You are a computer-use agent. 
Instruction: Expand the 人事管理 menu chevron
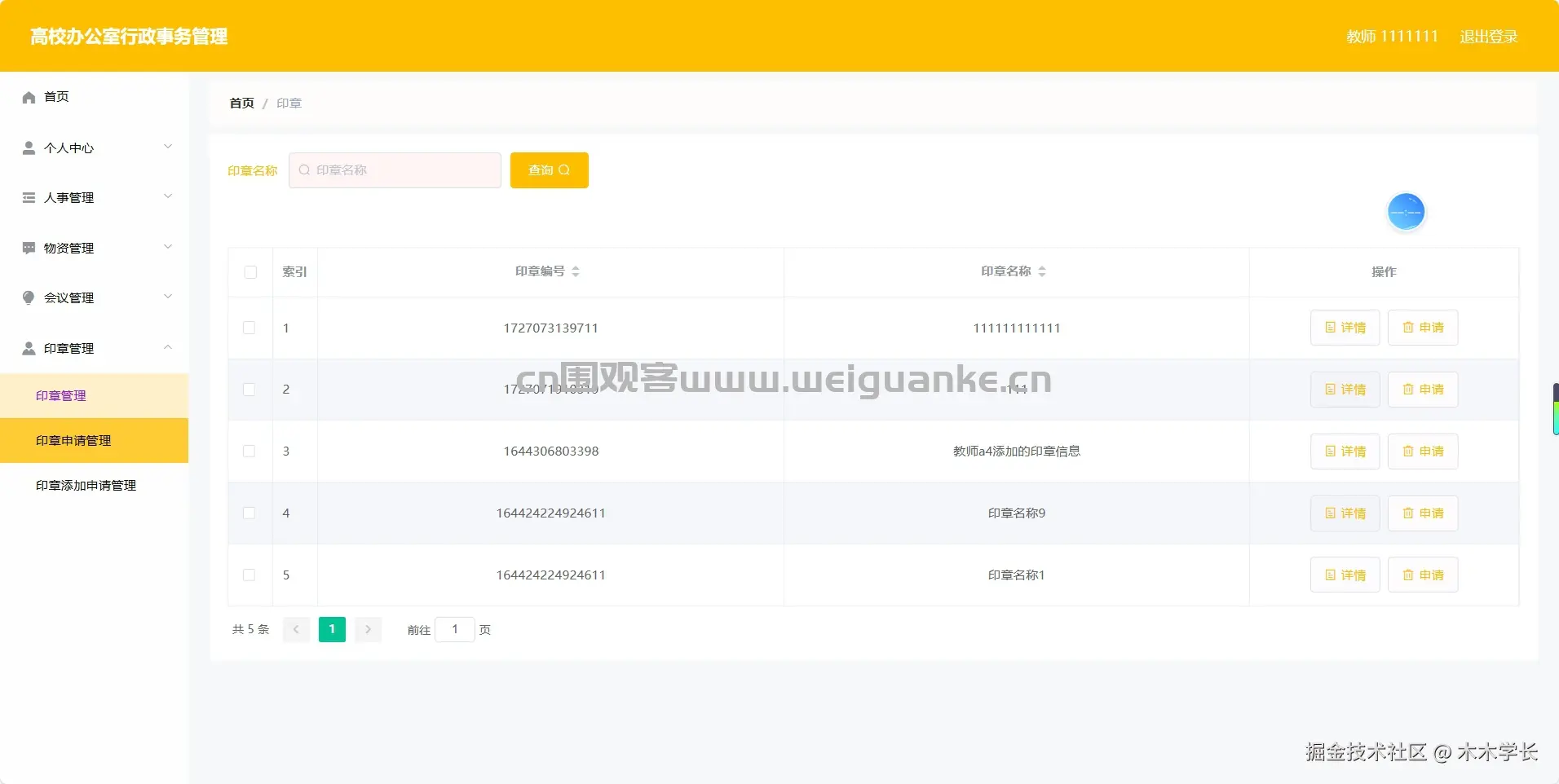[168, 196]
